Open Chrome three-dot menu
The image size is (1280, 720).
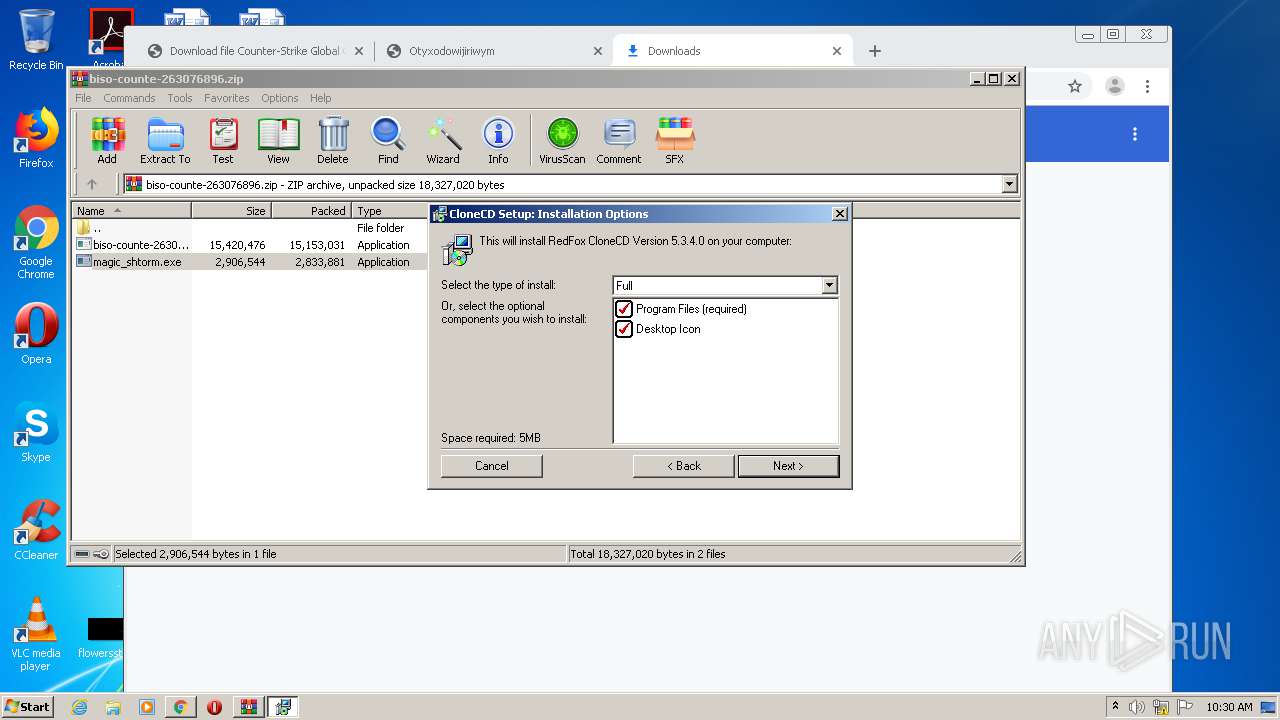pos(1147,86)
